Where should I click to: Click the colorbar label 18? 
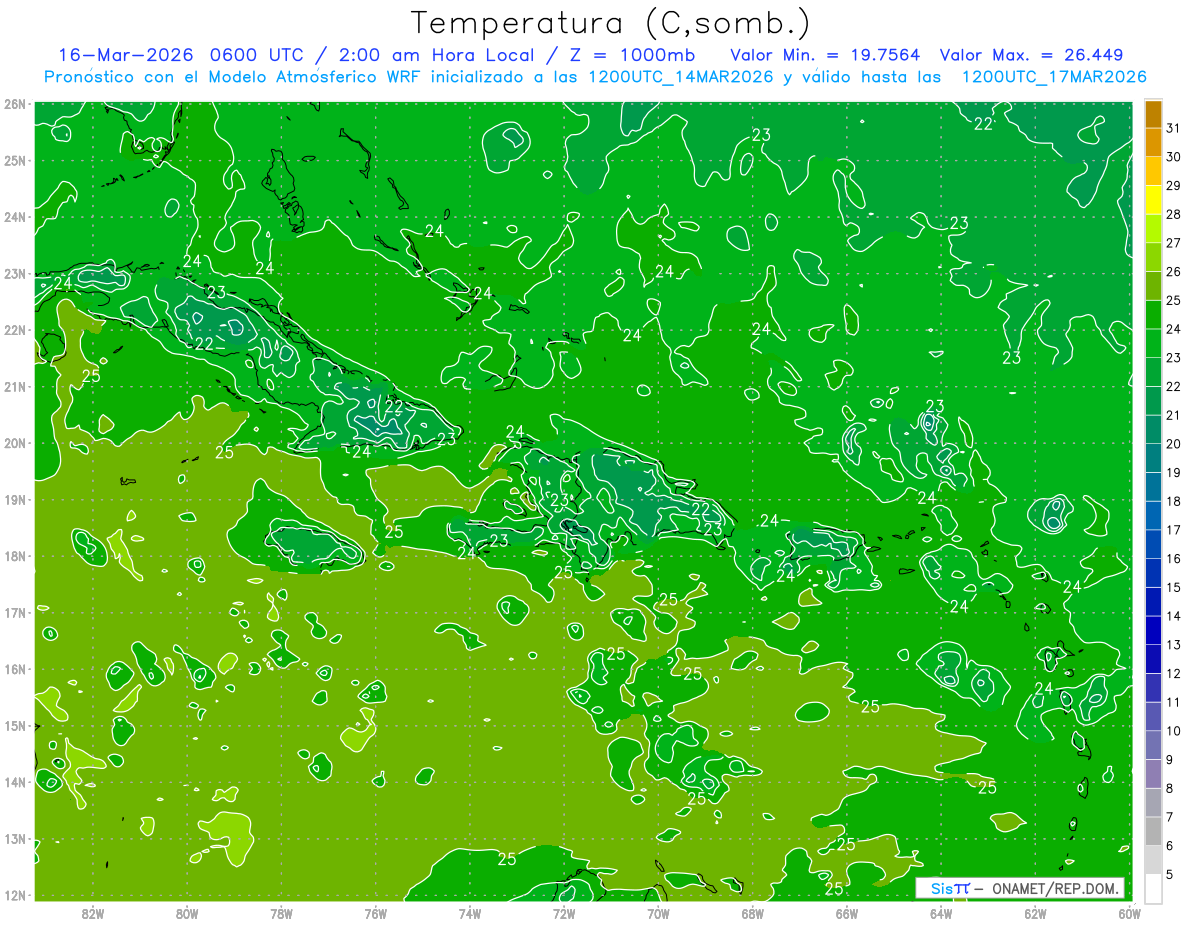[x=1173, y=501]
